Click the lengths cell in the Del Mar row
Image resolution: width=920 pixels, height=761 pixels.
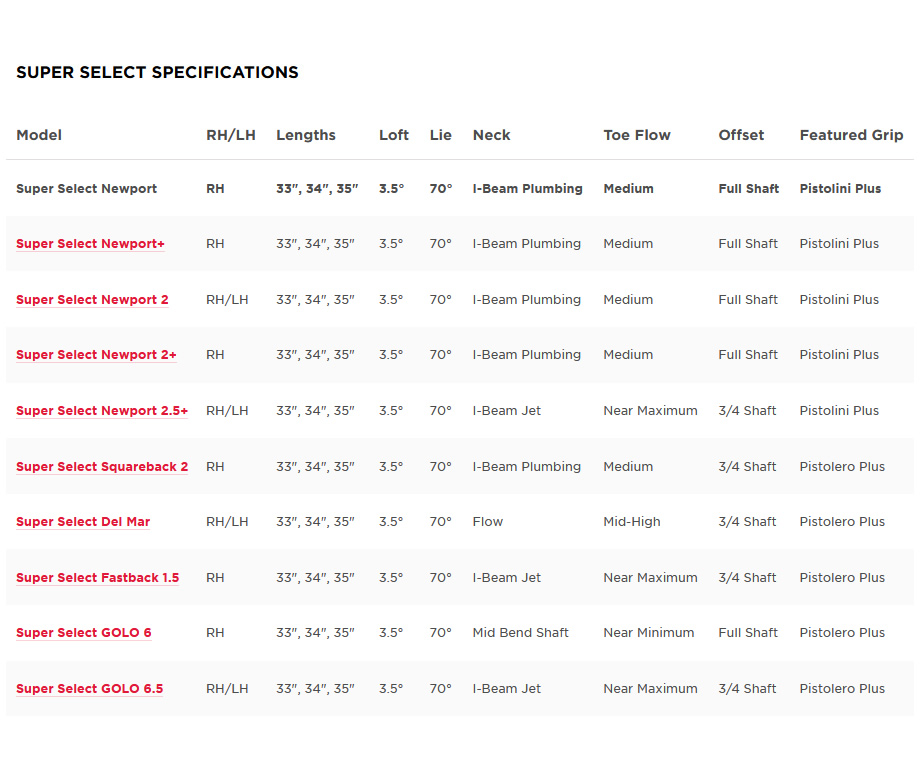(x=316, y=522)
